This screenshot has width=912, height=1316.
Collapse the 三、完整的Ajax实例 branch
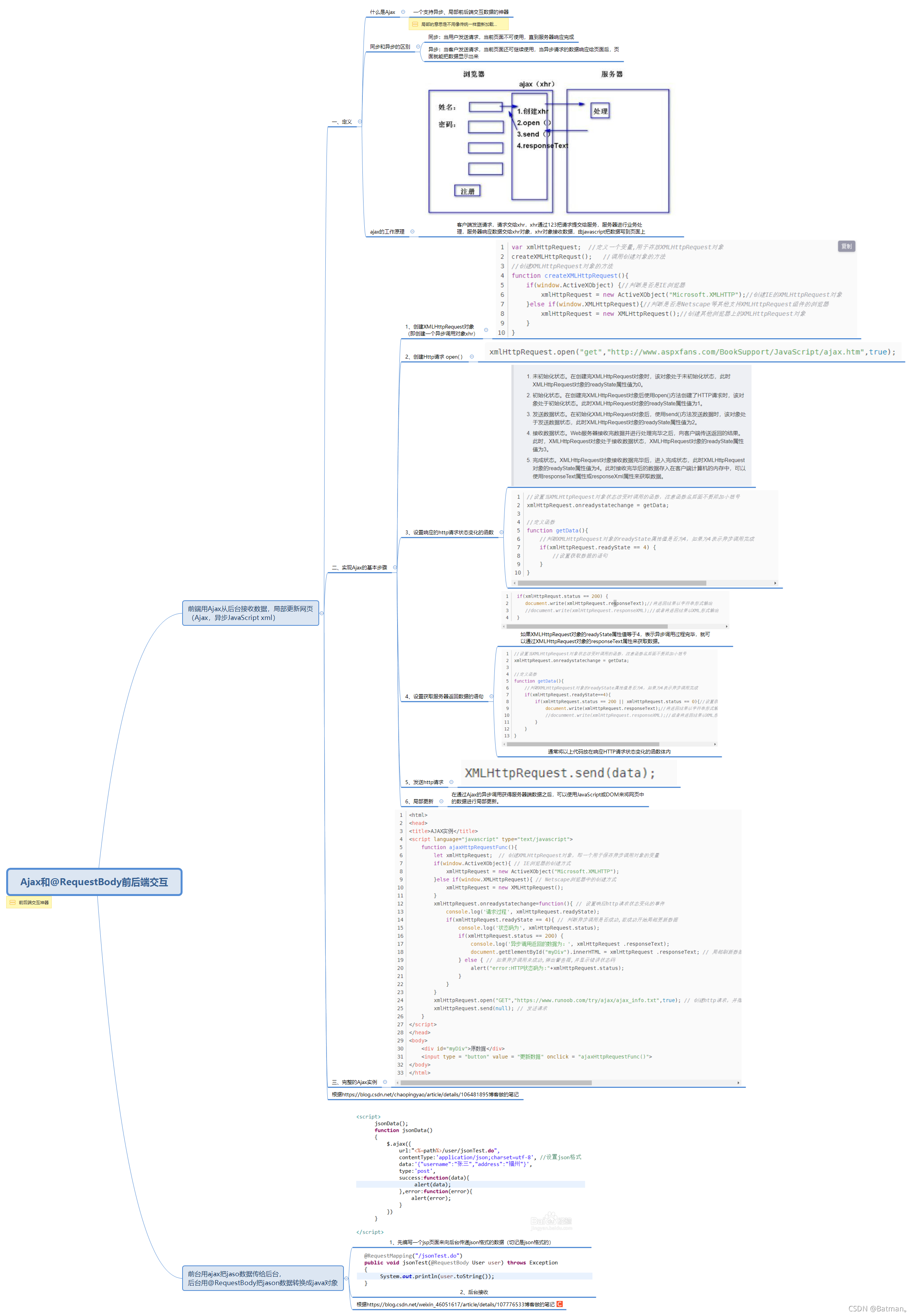384,1082
